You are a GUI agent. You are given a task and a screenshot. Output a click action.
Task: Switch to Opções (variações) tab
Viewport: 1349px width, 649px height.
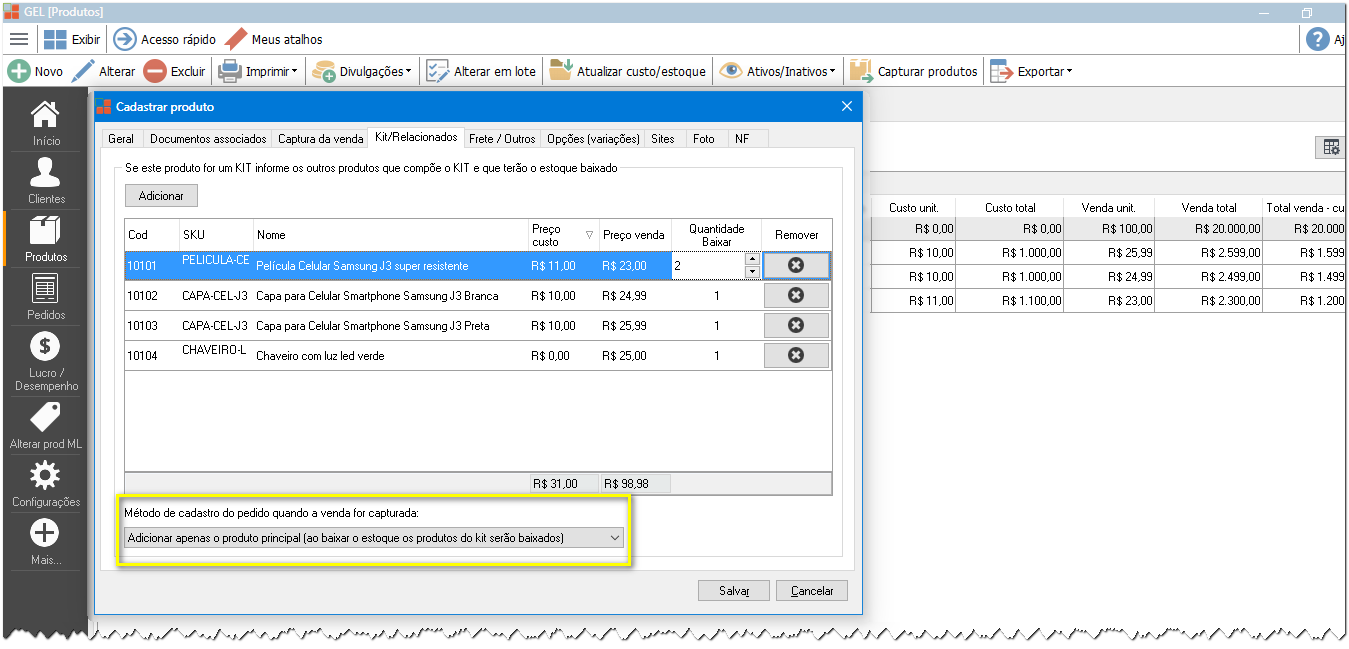pos(593,139)
